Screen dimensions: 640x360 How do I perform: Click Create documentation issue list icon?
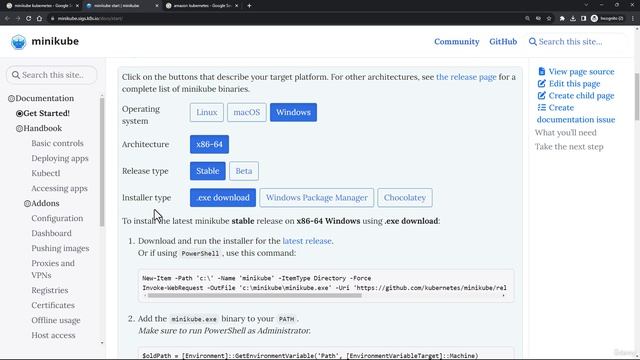[x=542, y=107]
